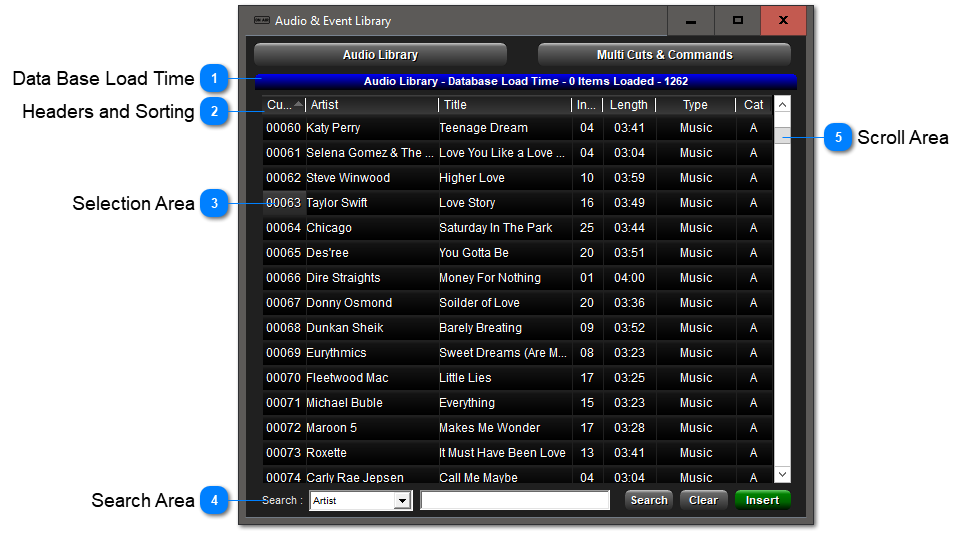965x534 pixels.
Task: Click the Search button
Action: pos(649,500)
